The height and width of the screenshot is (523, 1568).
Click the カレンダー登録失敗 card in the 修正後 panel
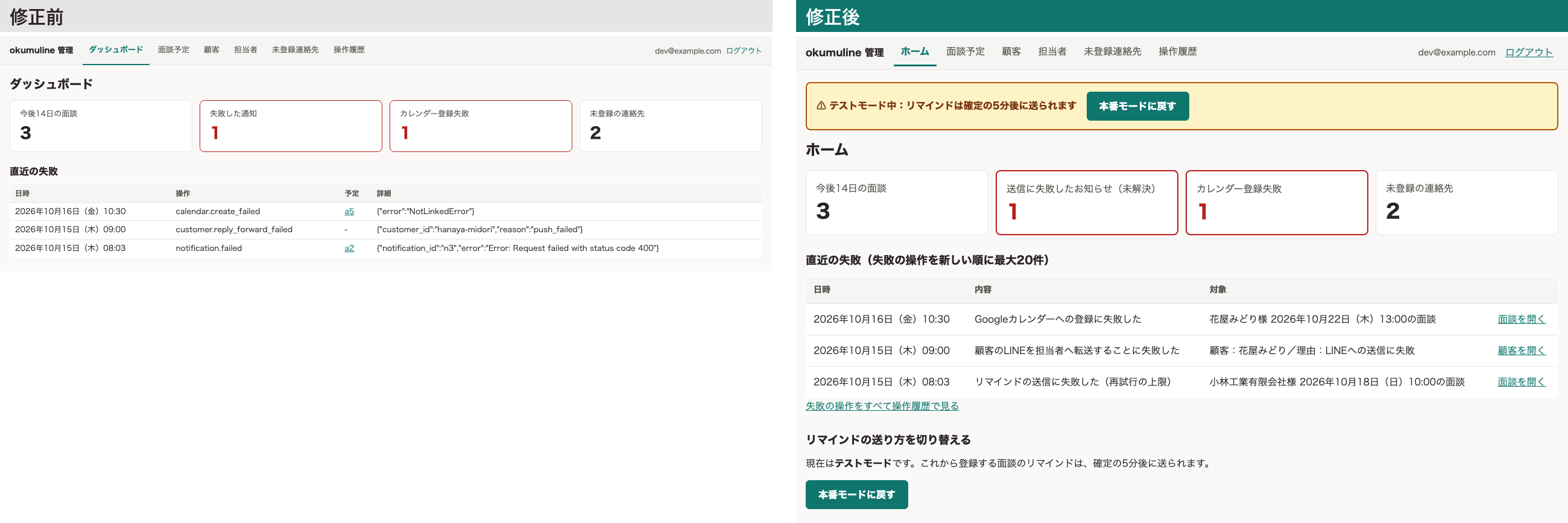click(1277, 203)
